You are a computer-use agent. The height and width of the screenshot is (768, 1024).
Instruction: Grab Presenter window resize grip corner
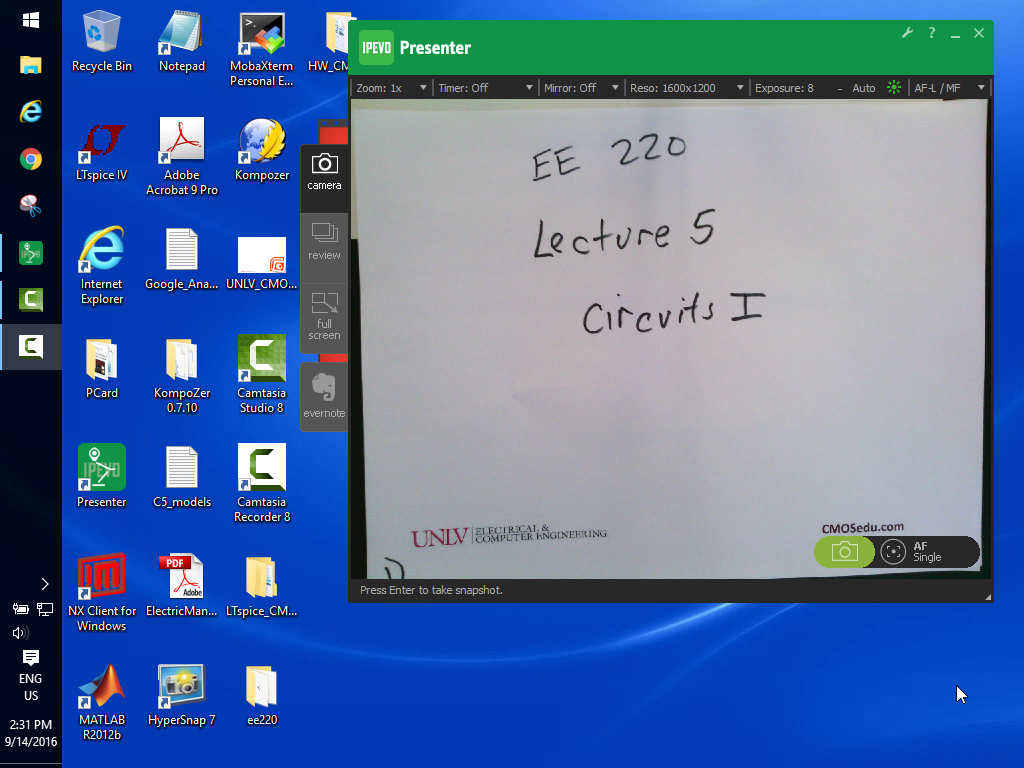(987, 596)
